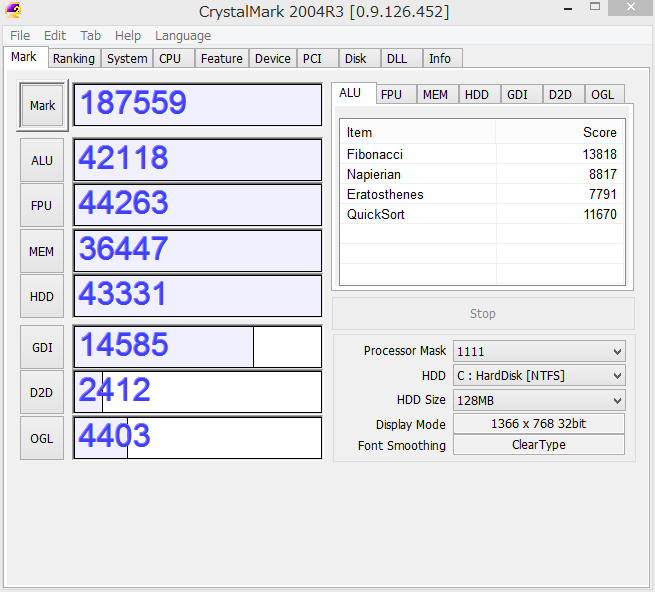The image size is (655, 592).
Task: Run the GDI benchmark button
Action: [x=42, y=348]
